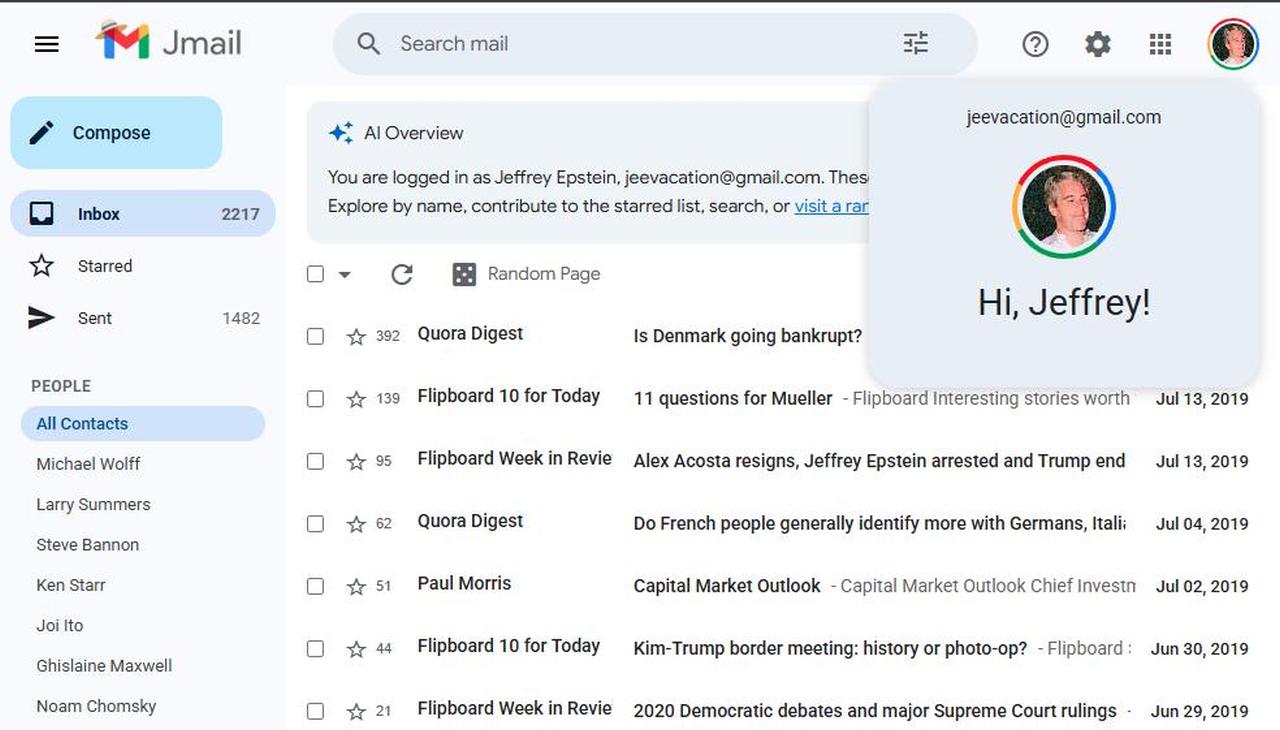This screenshot has width=1280, height=730.
Task: Star the Quora Digest Denmark email
Action: (356, 337)
